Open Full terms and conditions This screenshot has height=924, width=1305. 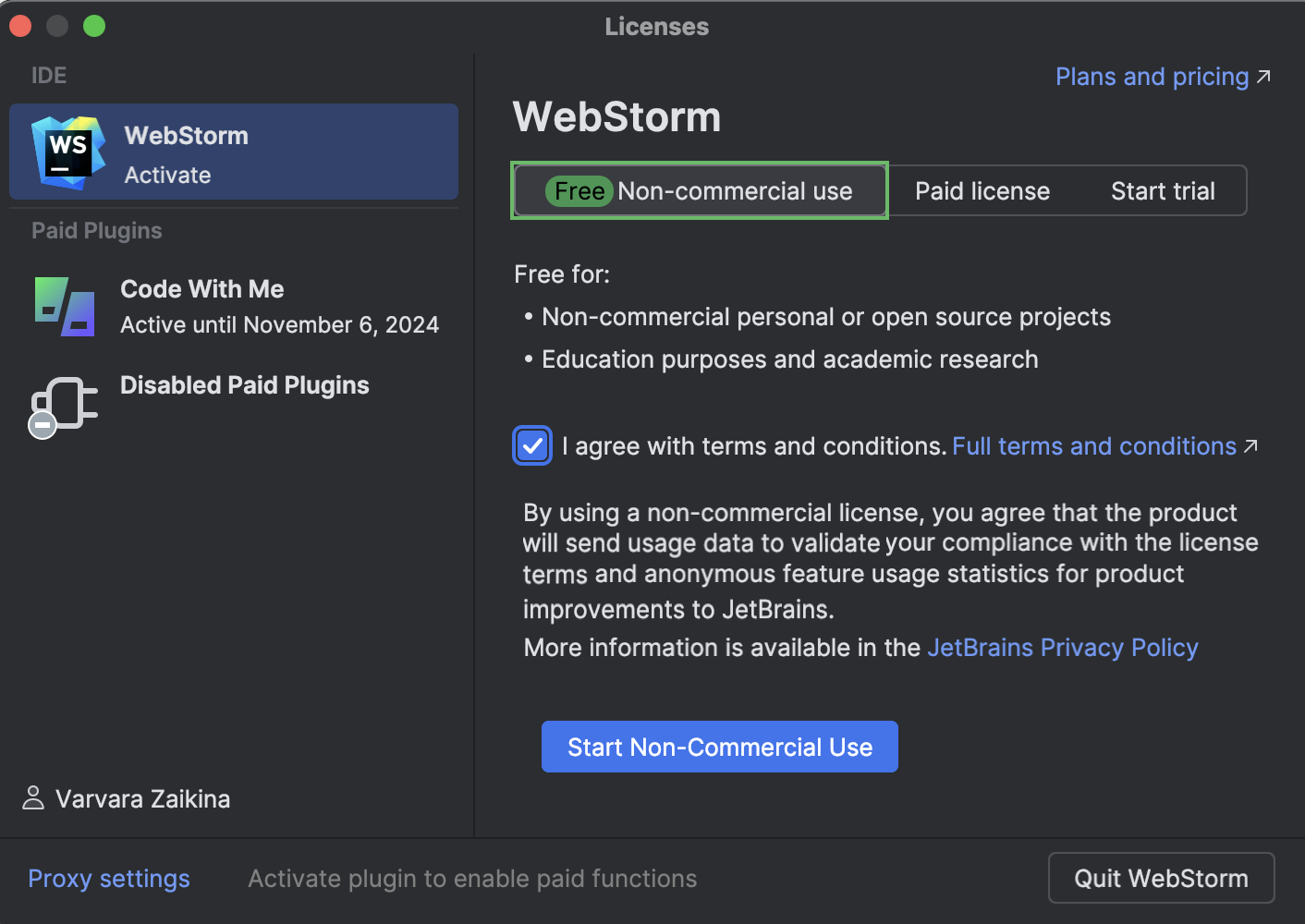pos(1093,445)
